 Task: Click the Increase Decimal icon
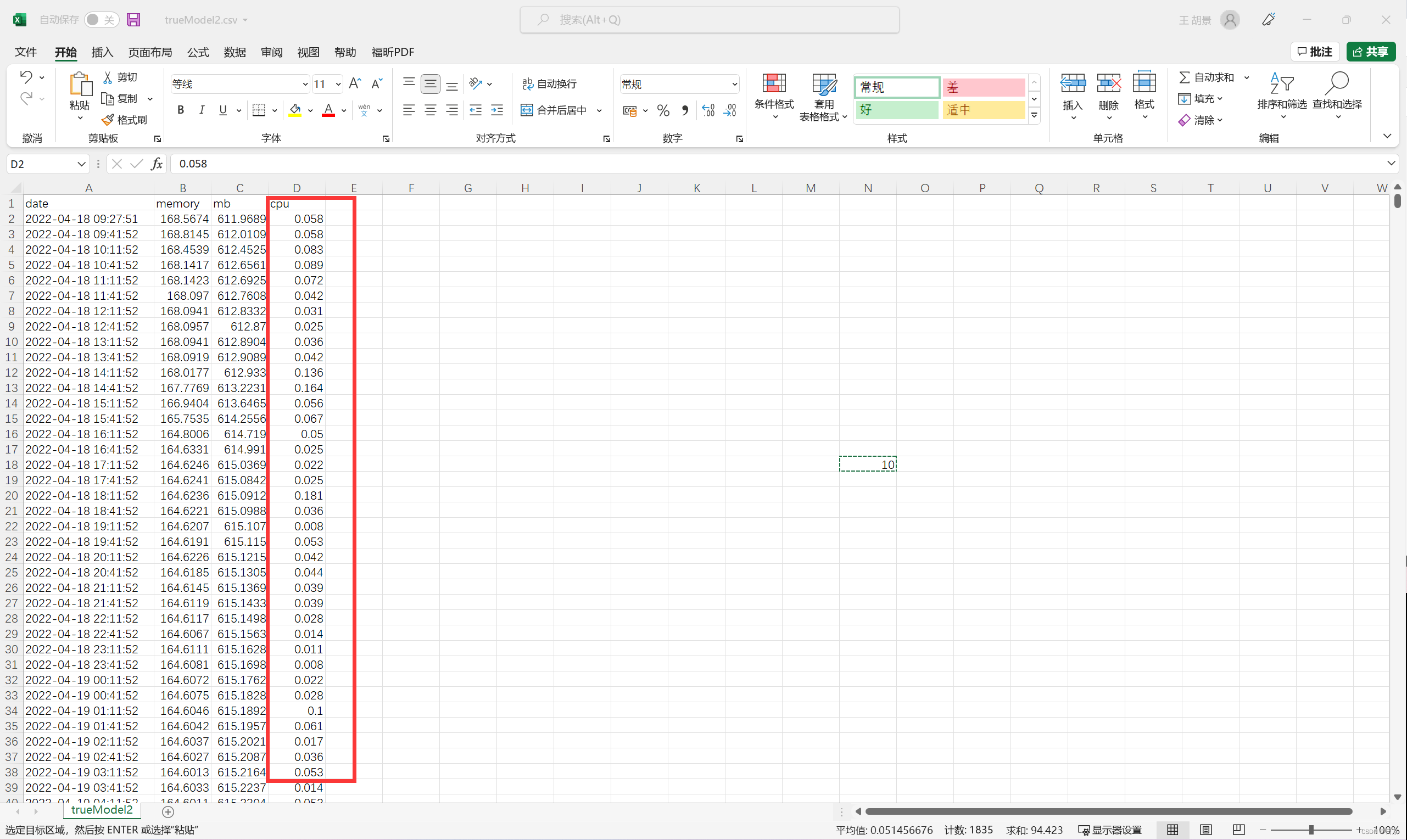click(708, 110)
